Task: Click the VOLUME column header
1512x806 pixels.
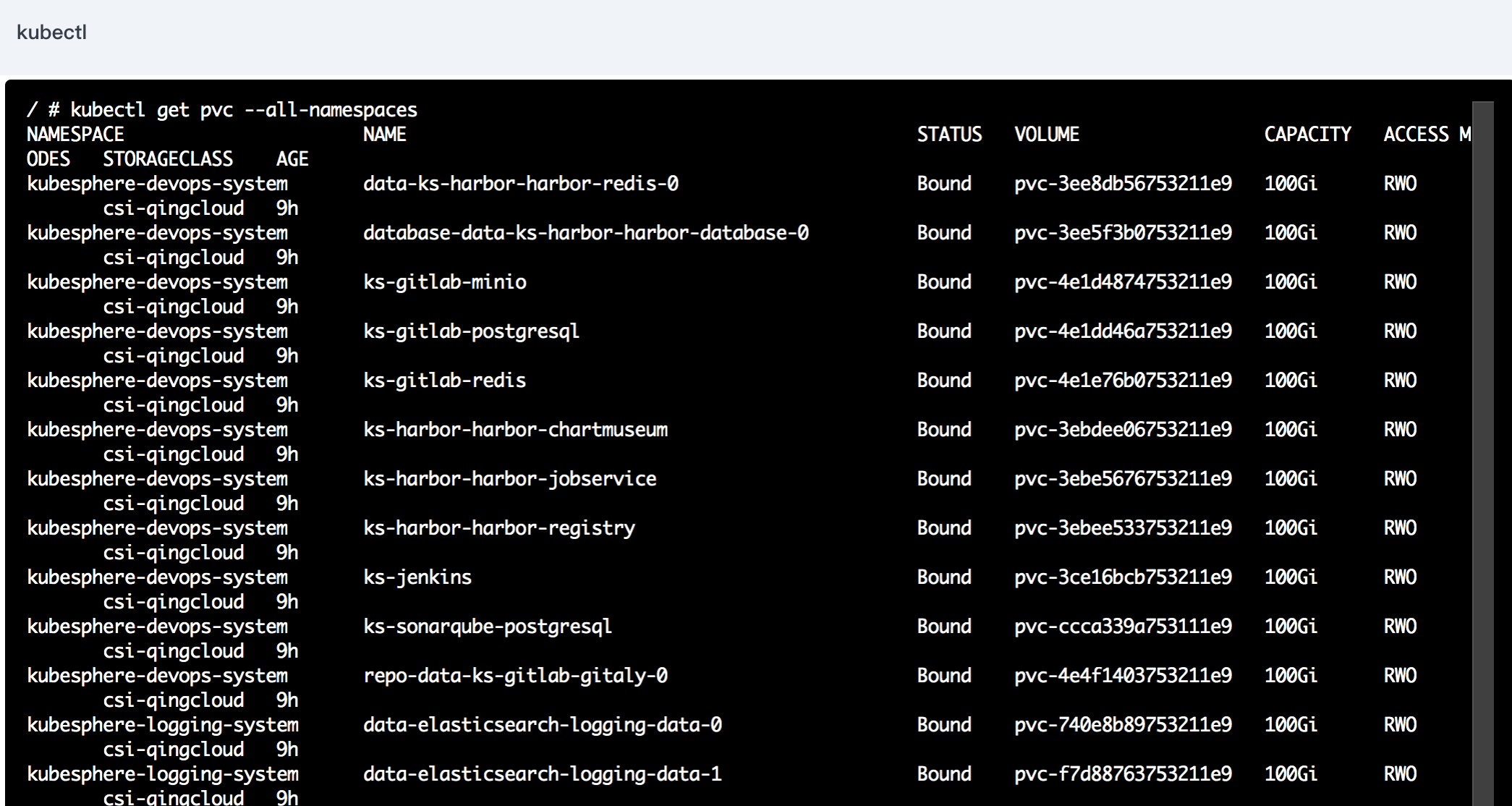Action: tap(1048, 134)
